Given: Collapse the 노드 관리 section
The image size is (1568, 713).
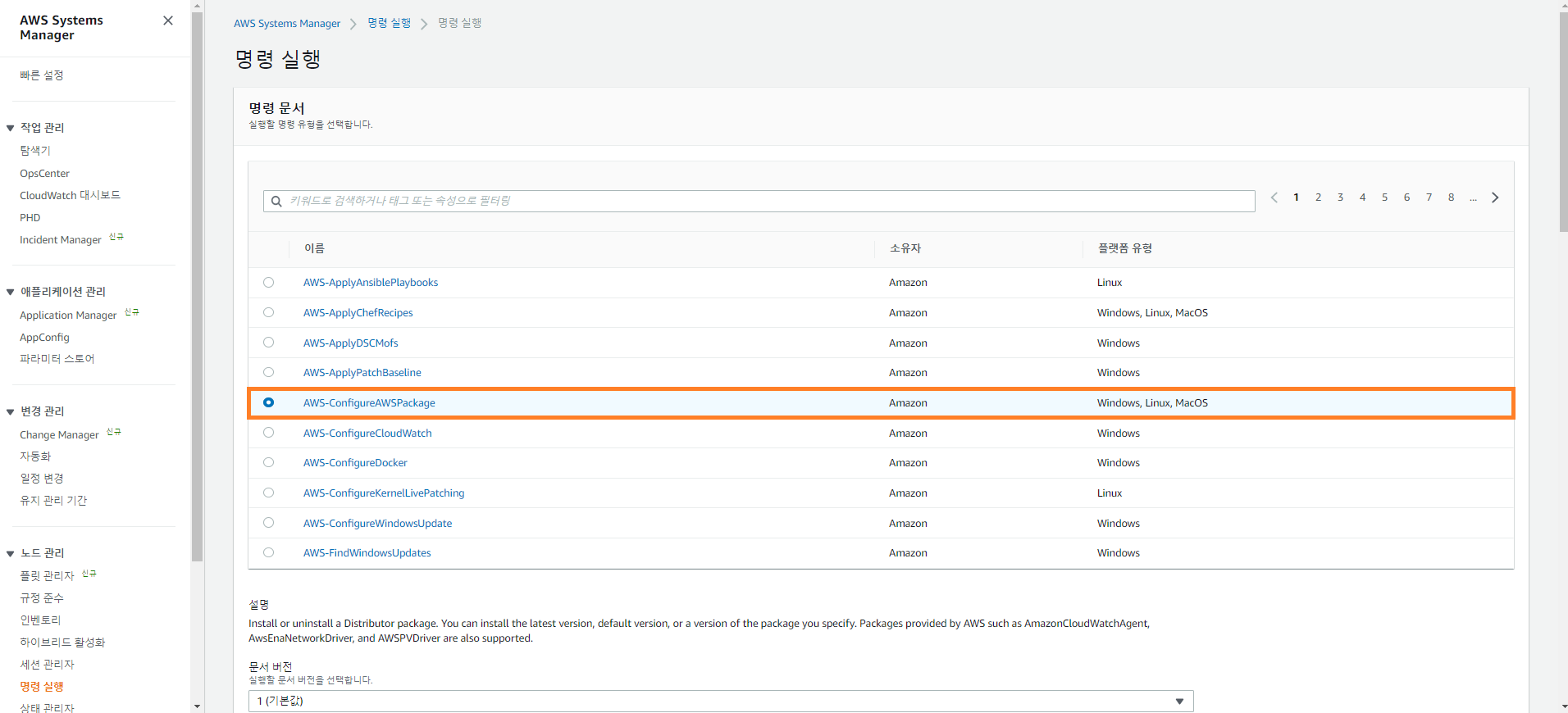Looking at the screenshot, I should click(11, 553).
